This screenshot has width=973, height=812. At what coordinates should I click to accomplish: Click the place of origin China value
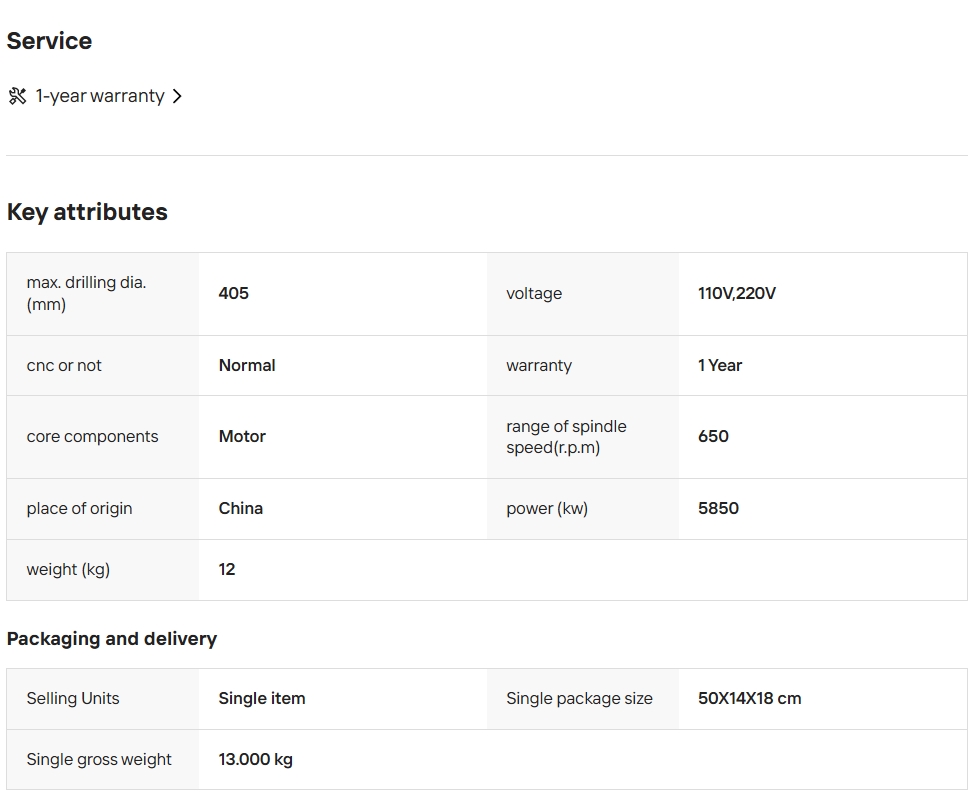[x=241, y=508]
